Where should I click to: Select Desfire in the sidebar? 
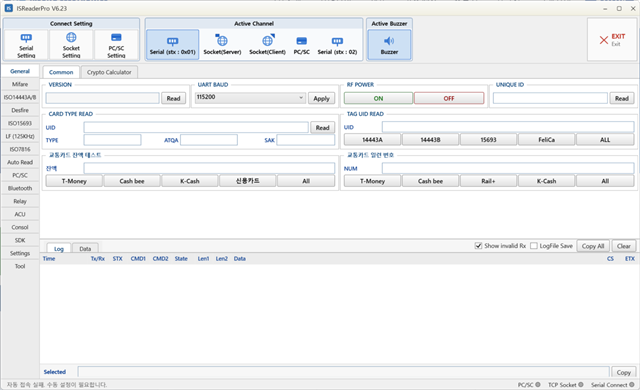point(20,110)
